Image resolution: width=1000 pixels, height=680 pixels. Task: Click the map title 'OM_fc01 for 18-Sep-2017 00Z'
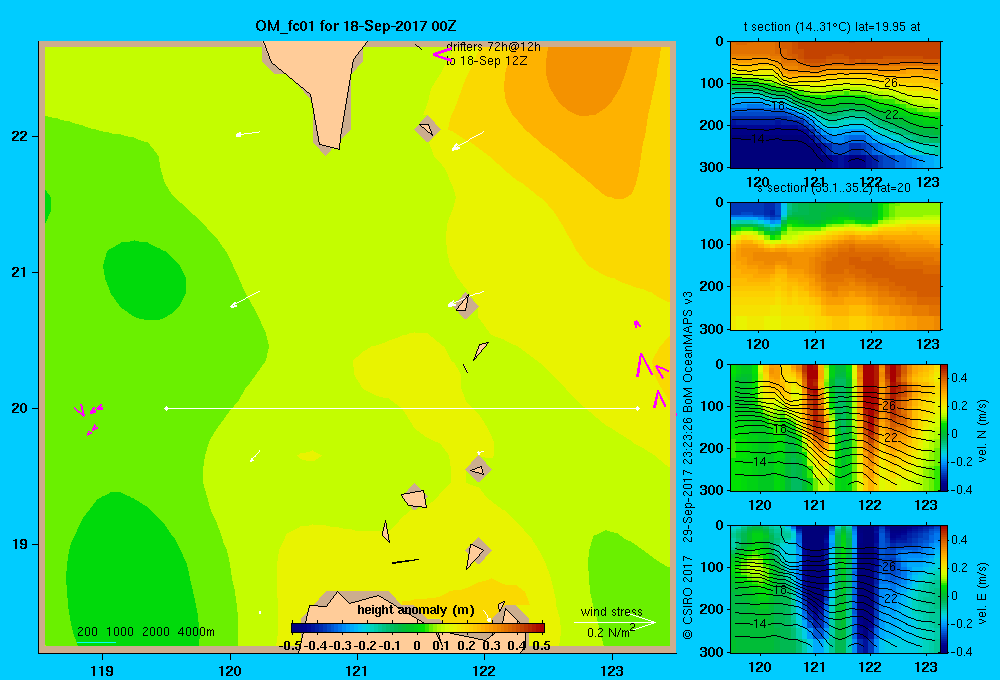356,26
